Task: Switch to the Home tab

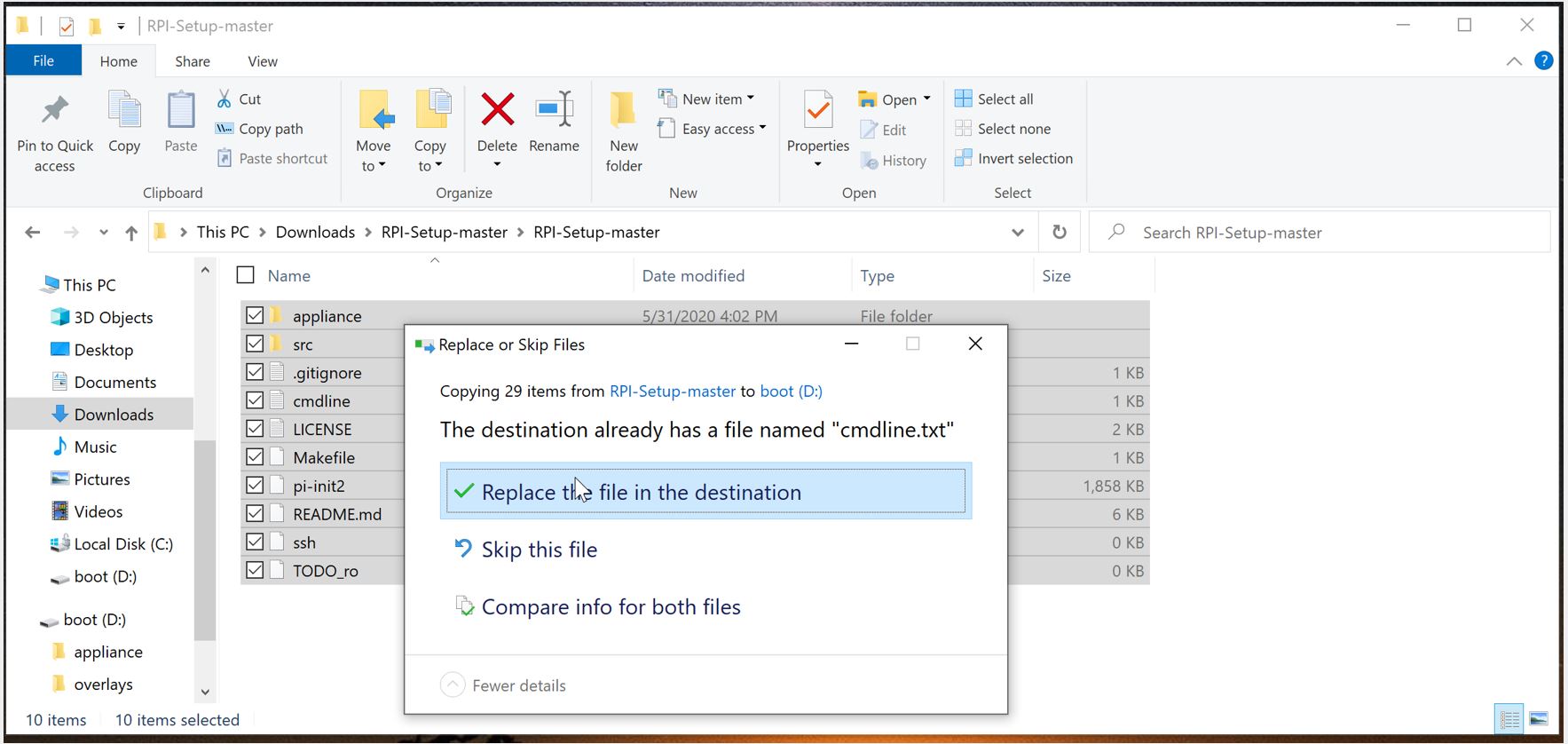Action: tap(119, 61)
